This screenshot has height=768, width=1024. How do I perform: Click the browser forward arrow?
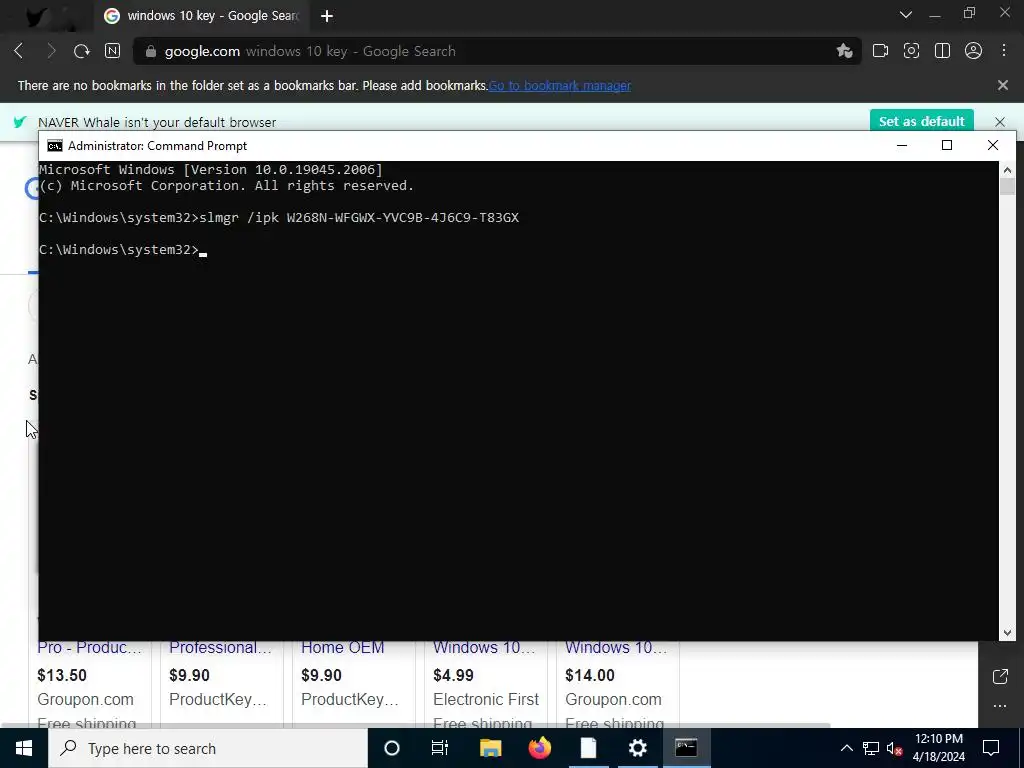(x=51, y=51)
